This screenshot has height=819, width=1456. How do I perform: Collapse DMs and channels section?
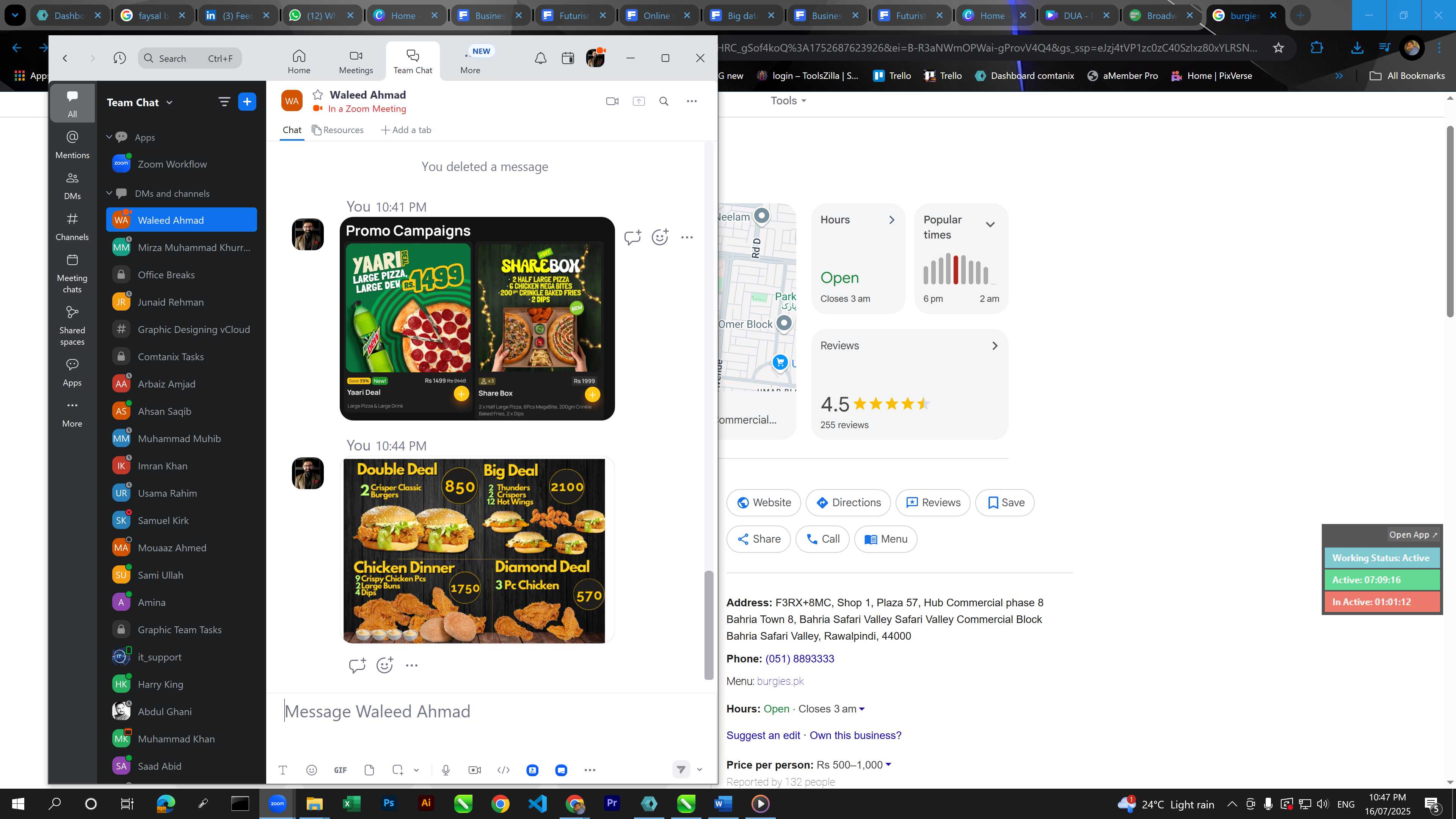pos(109,193)
